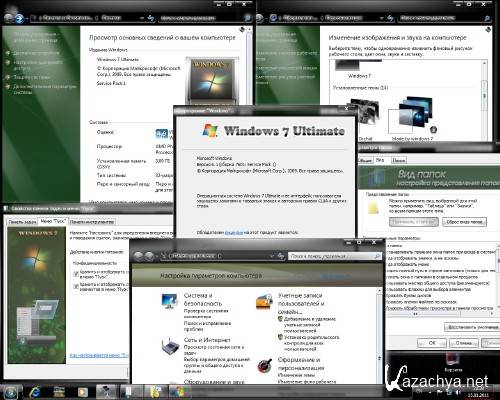The image size is (500, 400).
Task: Click the yellow folder icon in the Вид папок dialog
Action: tap(374, 208)
